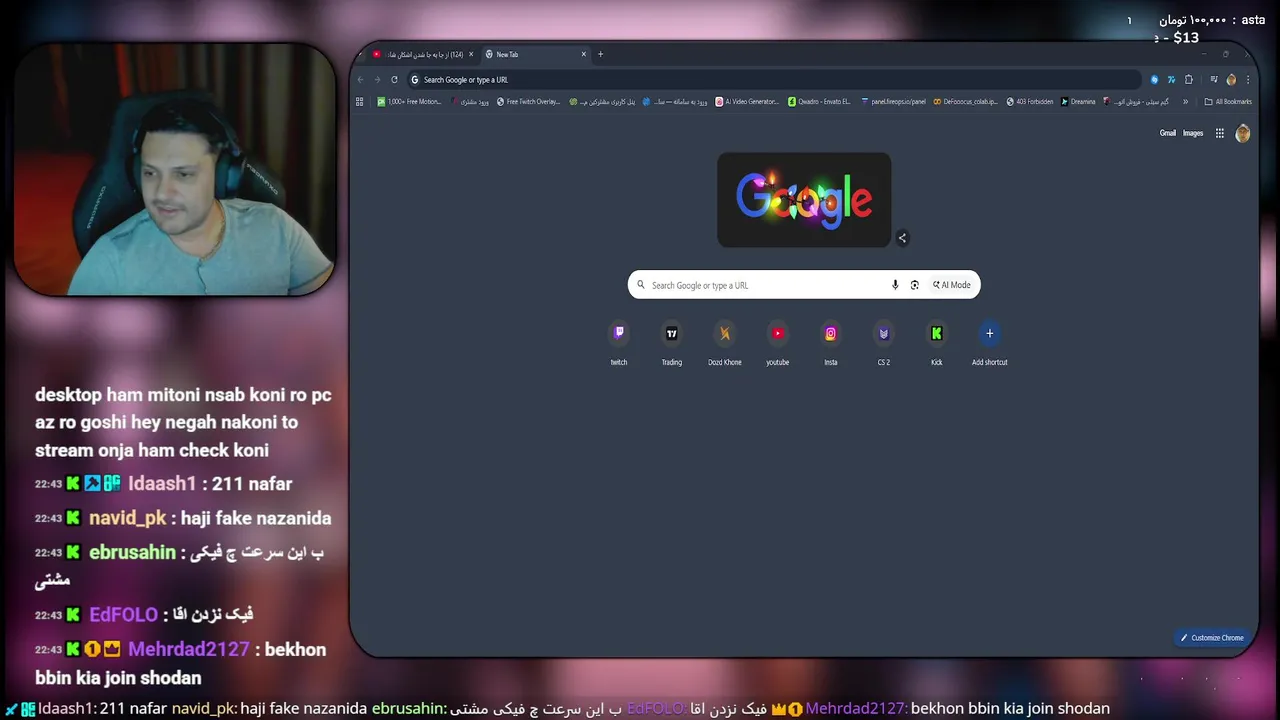Screen dimensions: 1280x720
Task: Click the streamer webcam feed
Action: 174,170
